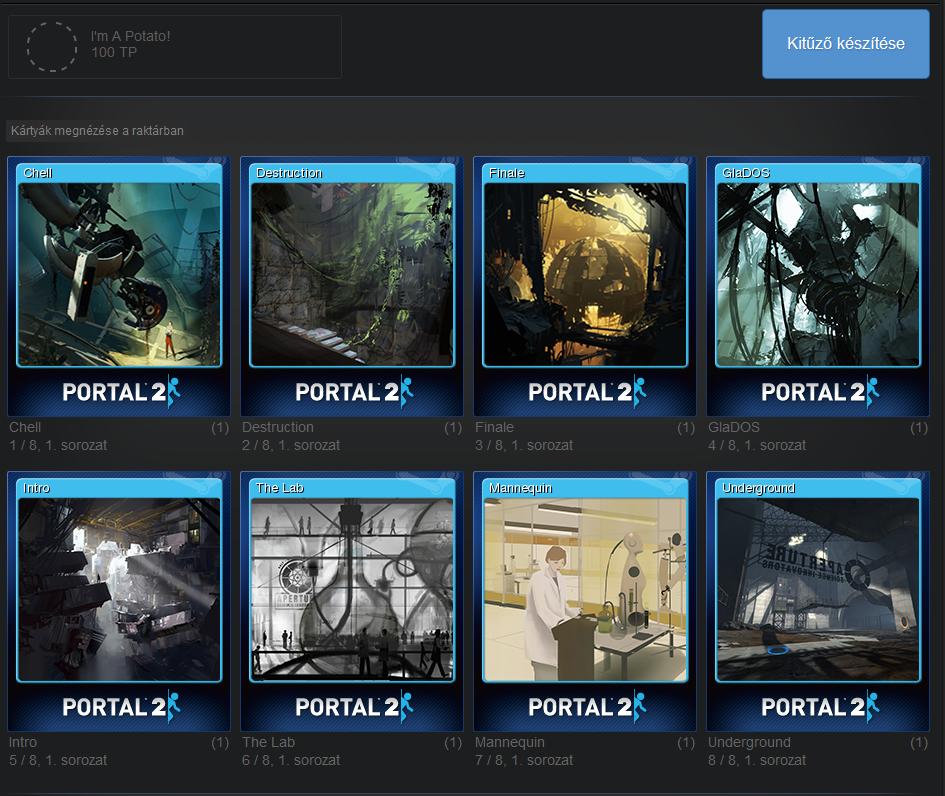Click the '7 / 8, 1. sorozat' text

tap(524, 760)
